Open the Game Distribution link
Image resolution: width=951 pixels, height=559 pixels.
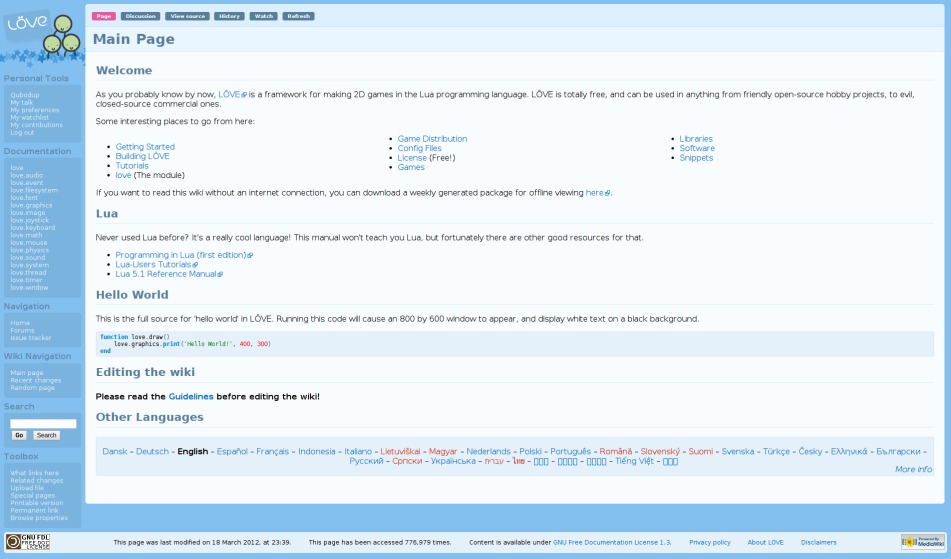[432, 139]
